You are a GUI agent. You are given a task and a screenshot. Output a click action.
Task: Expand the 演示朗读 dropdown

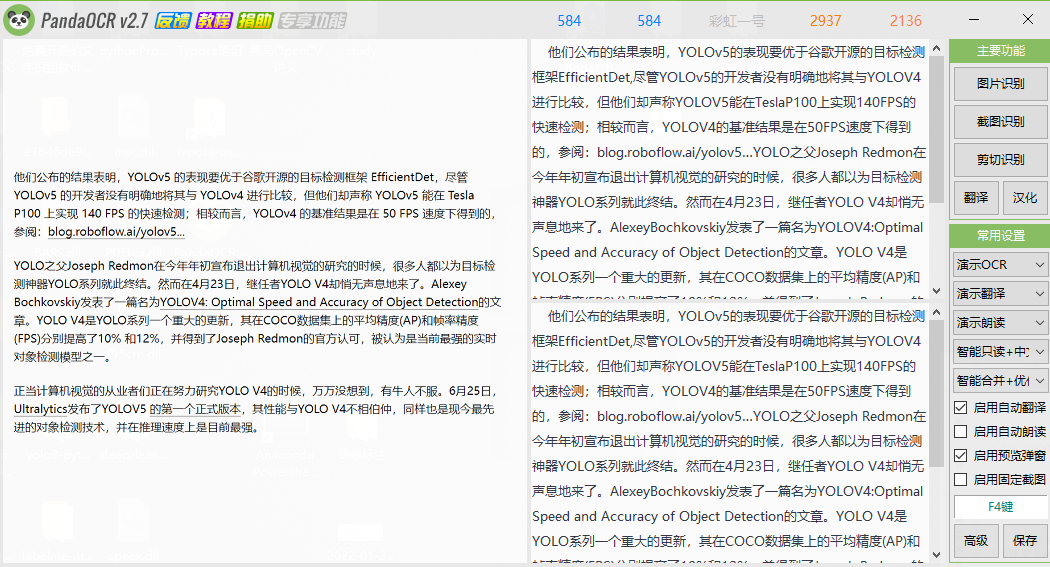(1000, 323)
